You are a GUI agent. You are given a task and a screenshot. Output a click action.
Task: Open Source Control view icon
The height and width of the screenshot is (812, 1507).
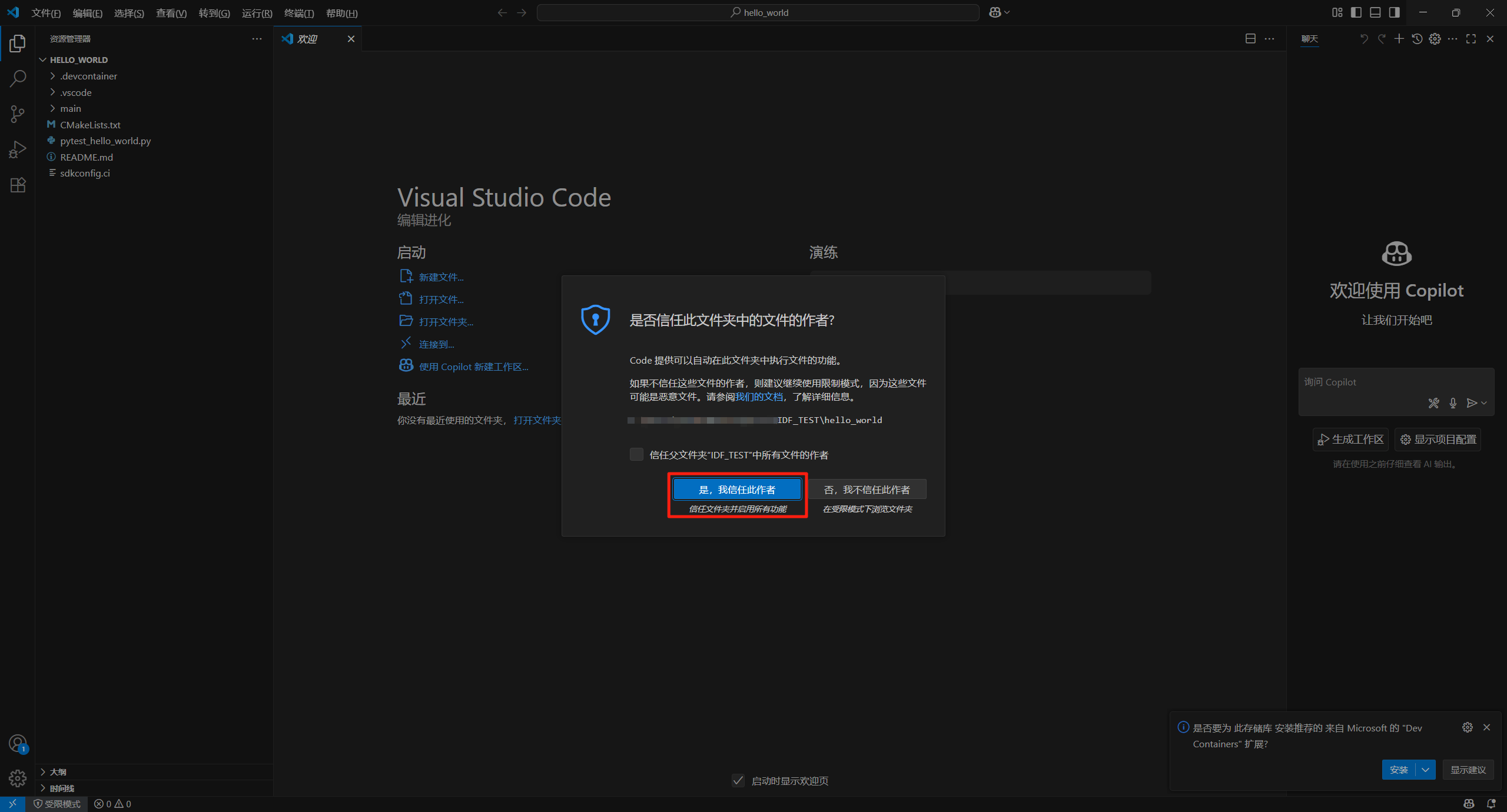(x=18, y=114)
